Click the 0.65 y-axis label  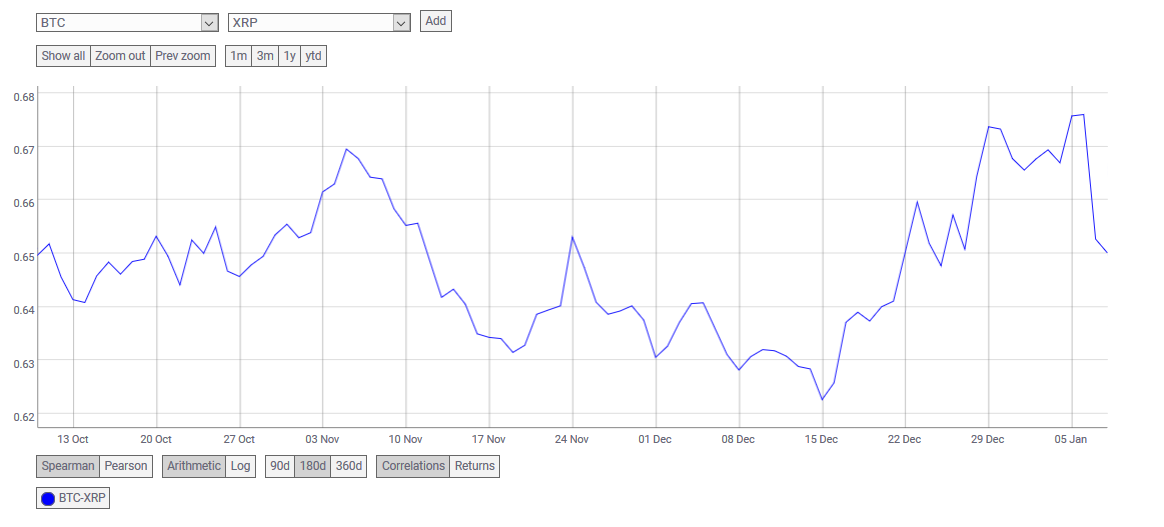(23, 257)
